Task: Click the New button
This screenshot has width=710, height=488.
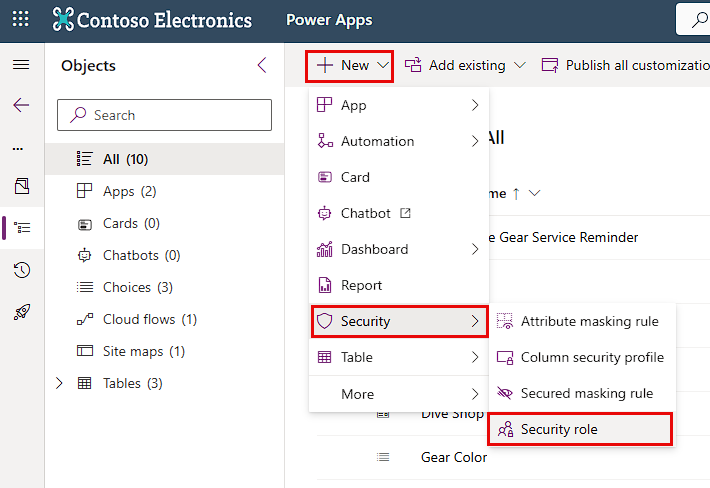Action: tap(349, 65)
